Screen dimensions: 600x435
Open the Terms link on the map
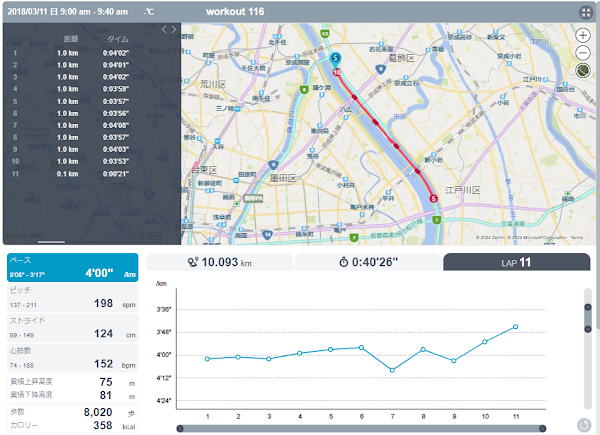577,238
